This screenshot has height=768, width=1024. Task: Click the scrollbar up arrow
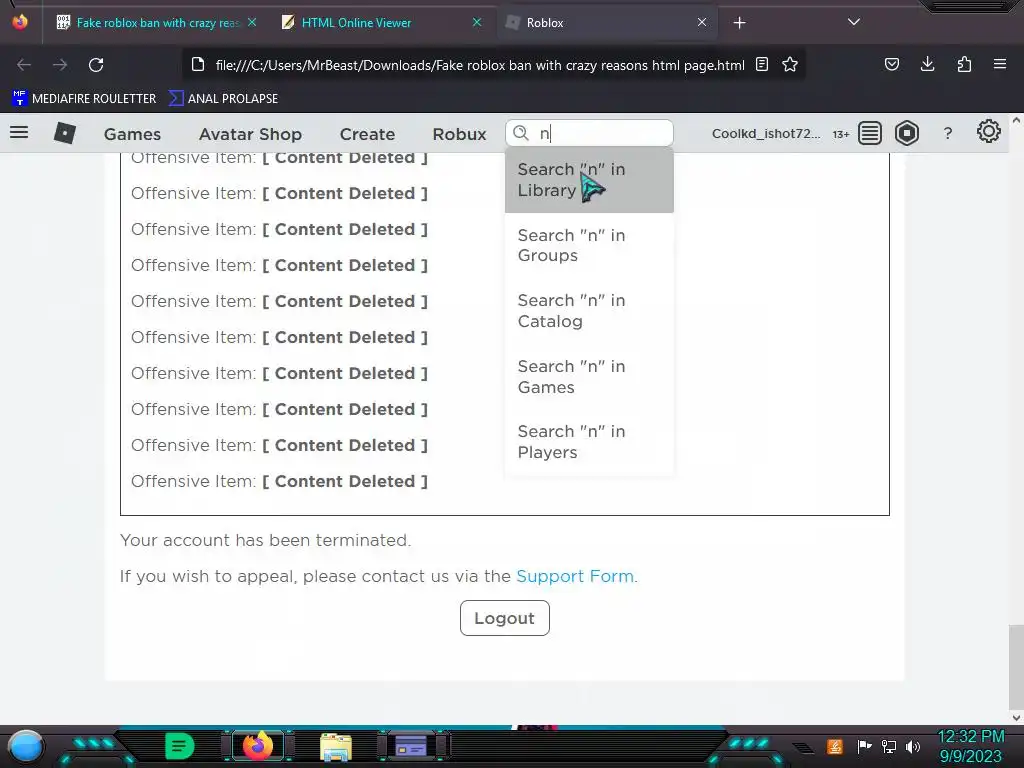[1016, 120]
